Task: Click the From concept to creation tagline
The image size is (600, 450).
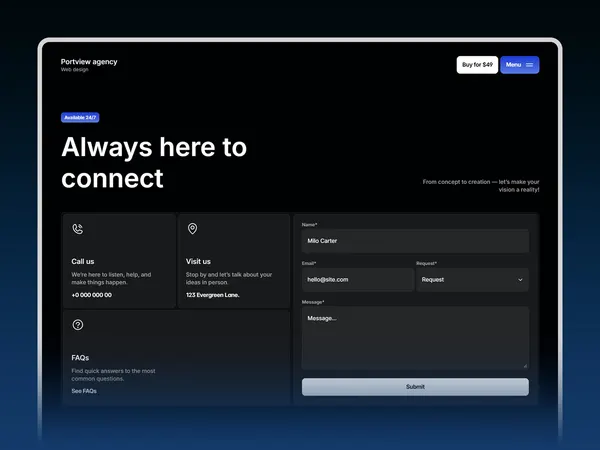Action: click(481, 186)
